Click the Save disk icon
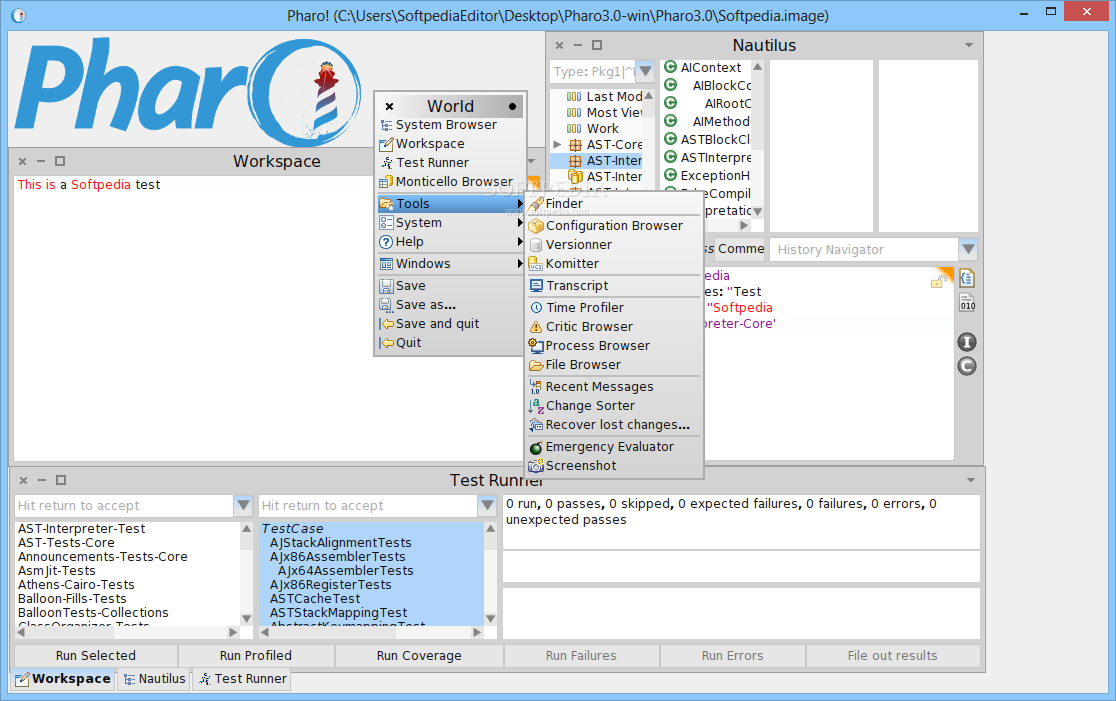 [x=386, y=286]
